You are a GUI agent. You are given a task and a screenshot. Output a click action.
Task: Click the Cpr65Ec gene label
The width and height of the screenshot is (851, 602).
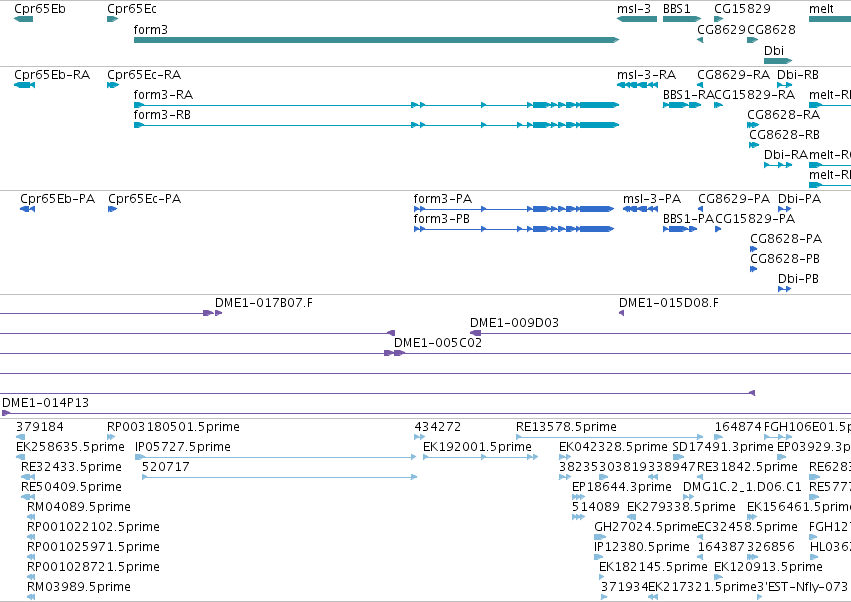[132, 9]
